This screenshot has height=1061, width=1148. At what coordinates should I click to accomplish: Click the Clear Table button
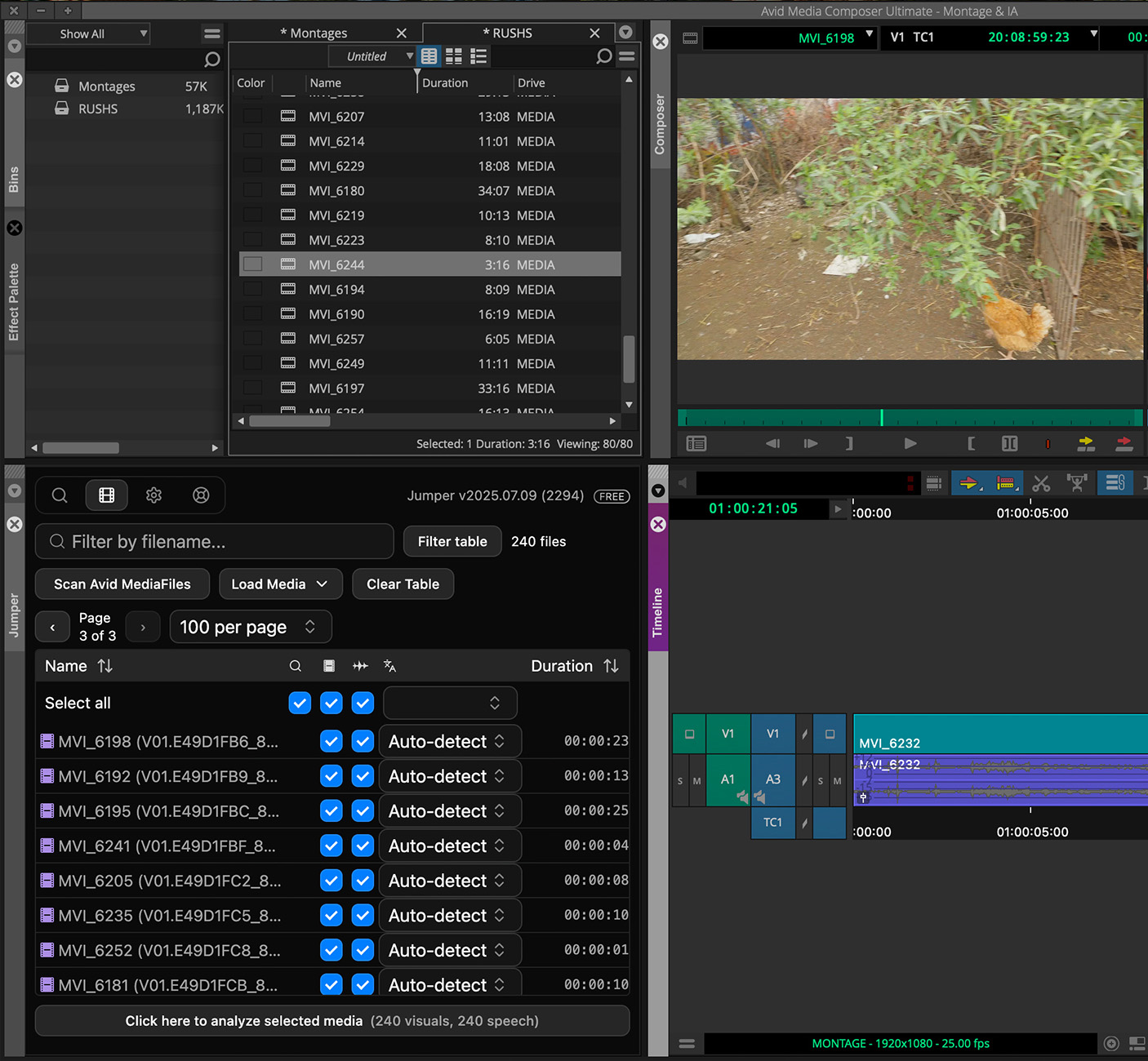pyautogui.click(x=403, y=584)
